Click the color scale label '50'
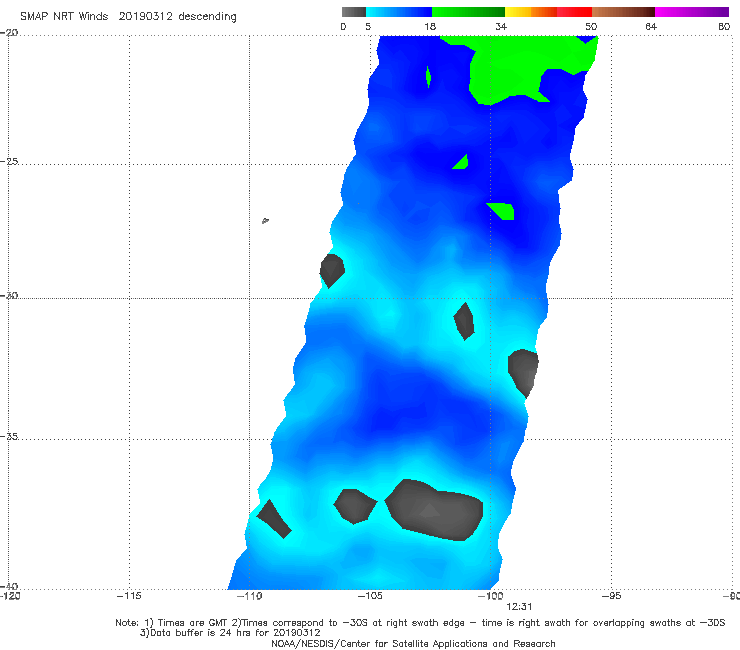The width and height of the screenshot is (740, 650). pos(591,27)
